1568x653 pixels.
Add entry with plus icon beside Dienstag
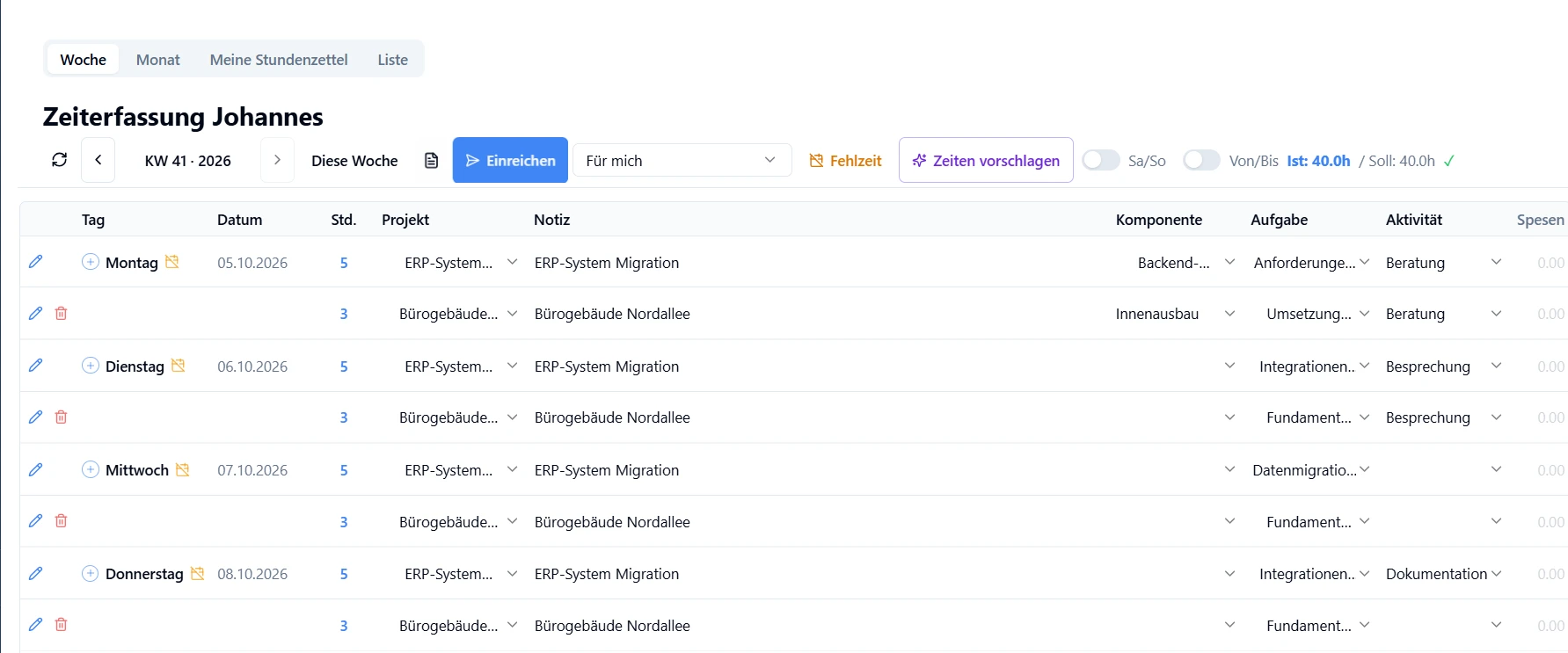90,366
